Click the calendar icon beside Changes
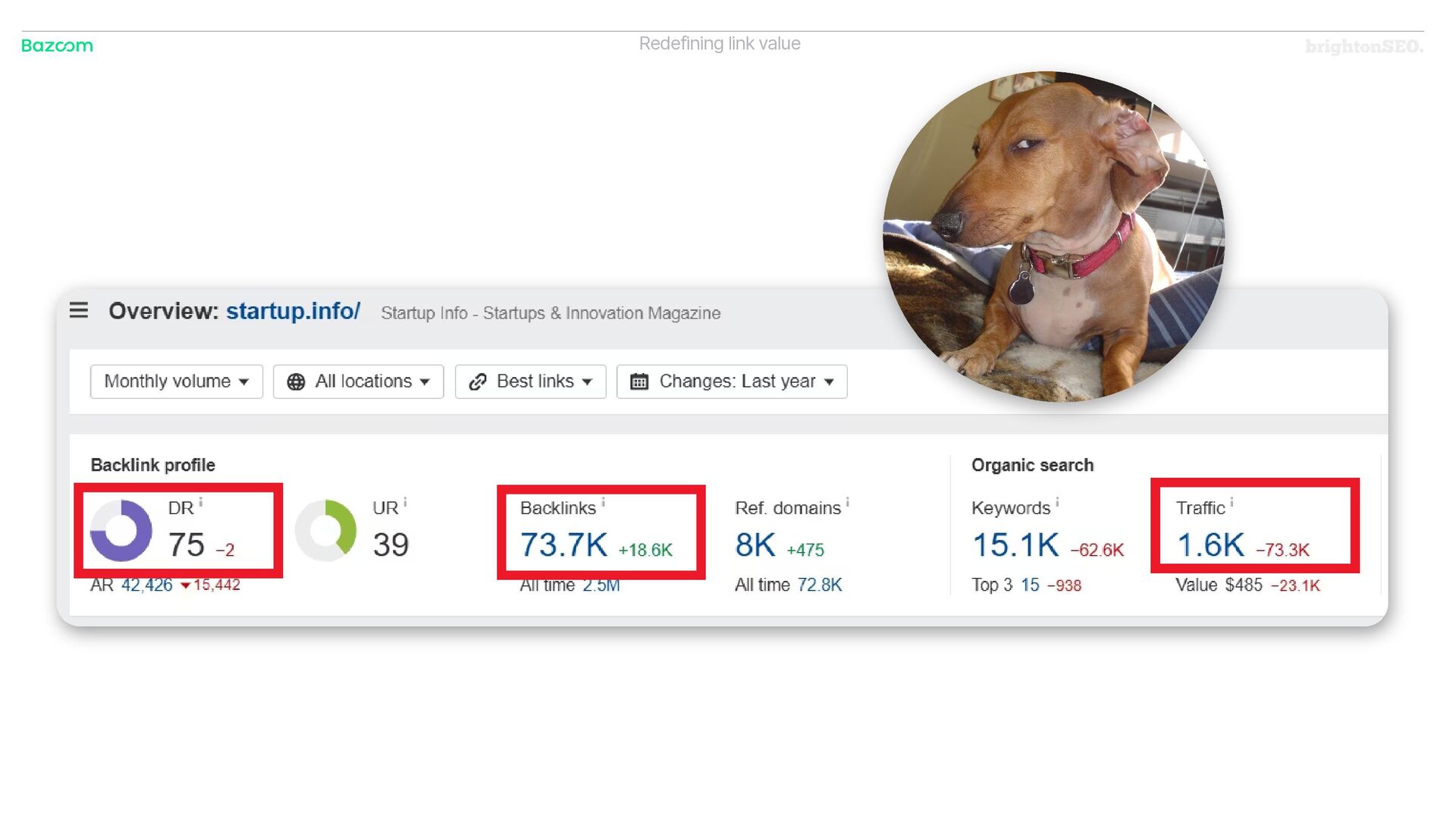Image resolution: width=1456 pixels, height=819 pixels. [x=639, y=381]
